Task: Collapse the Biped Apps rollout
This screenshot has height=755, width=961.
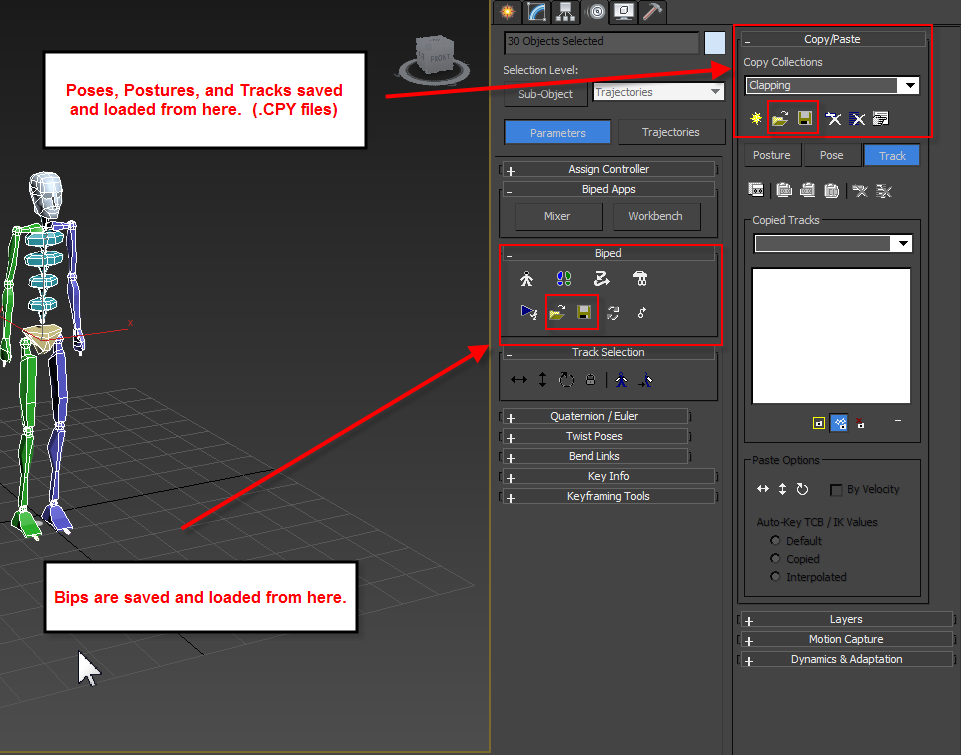Action: click(608, 189)
